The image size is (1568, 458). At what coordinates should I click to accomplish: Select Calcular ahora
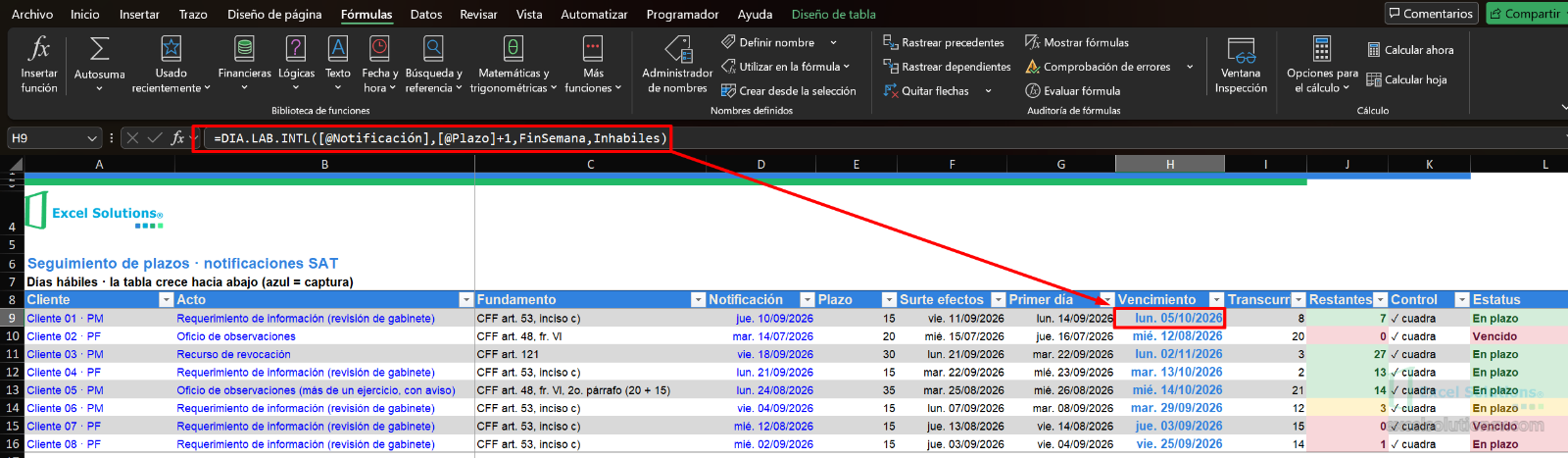pos(1410,50)
